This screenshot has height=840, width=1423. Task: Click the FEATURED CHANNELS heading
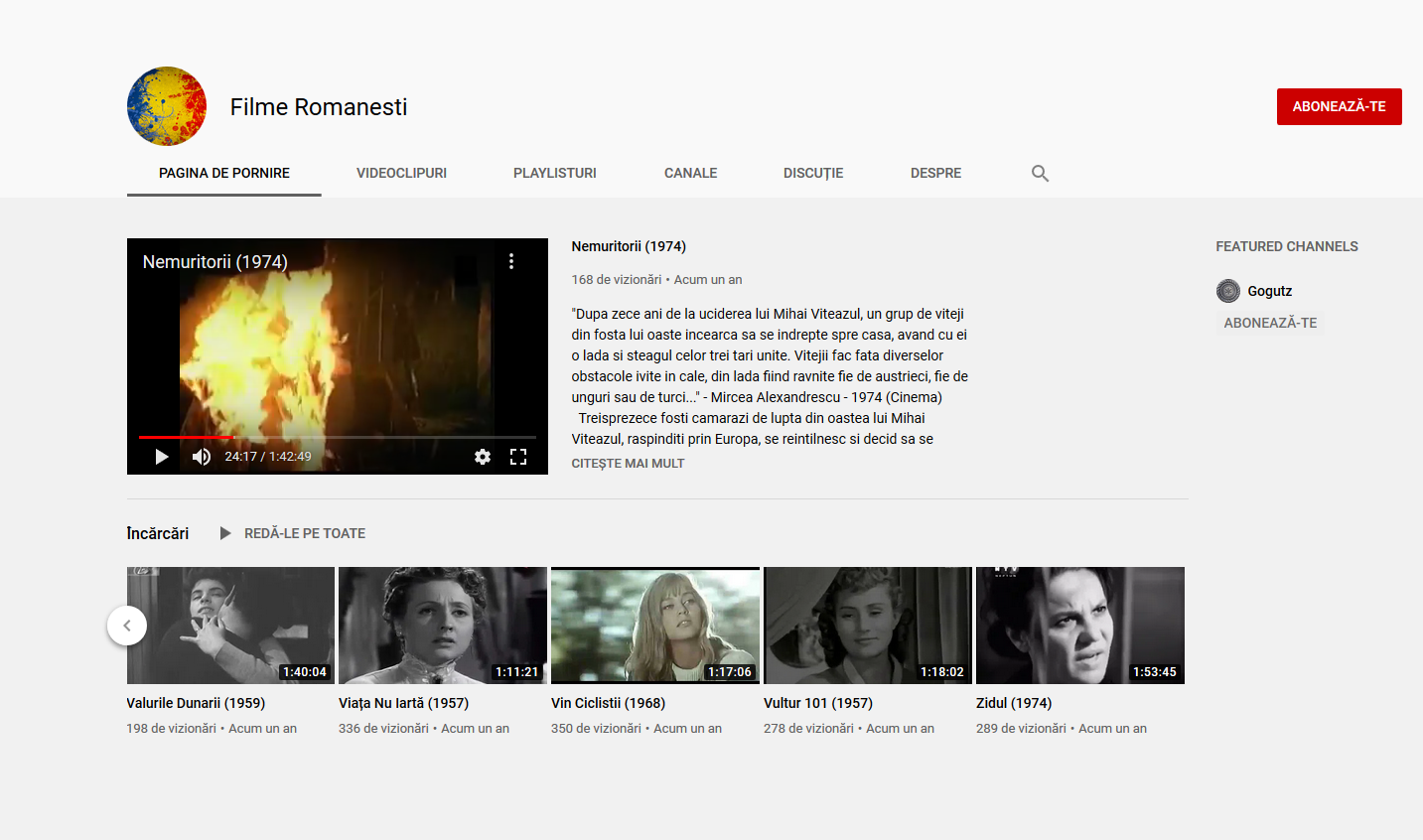click(1287, 246)
